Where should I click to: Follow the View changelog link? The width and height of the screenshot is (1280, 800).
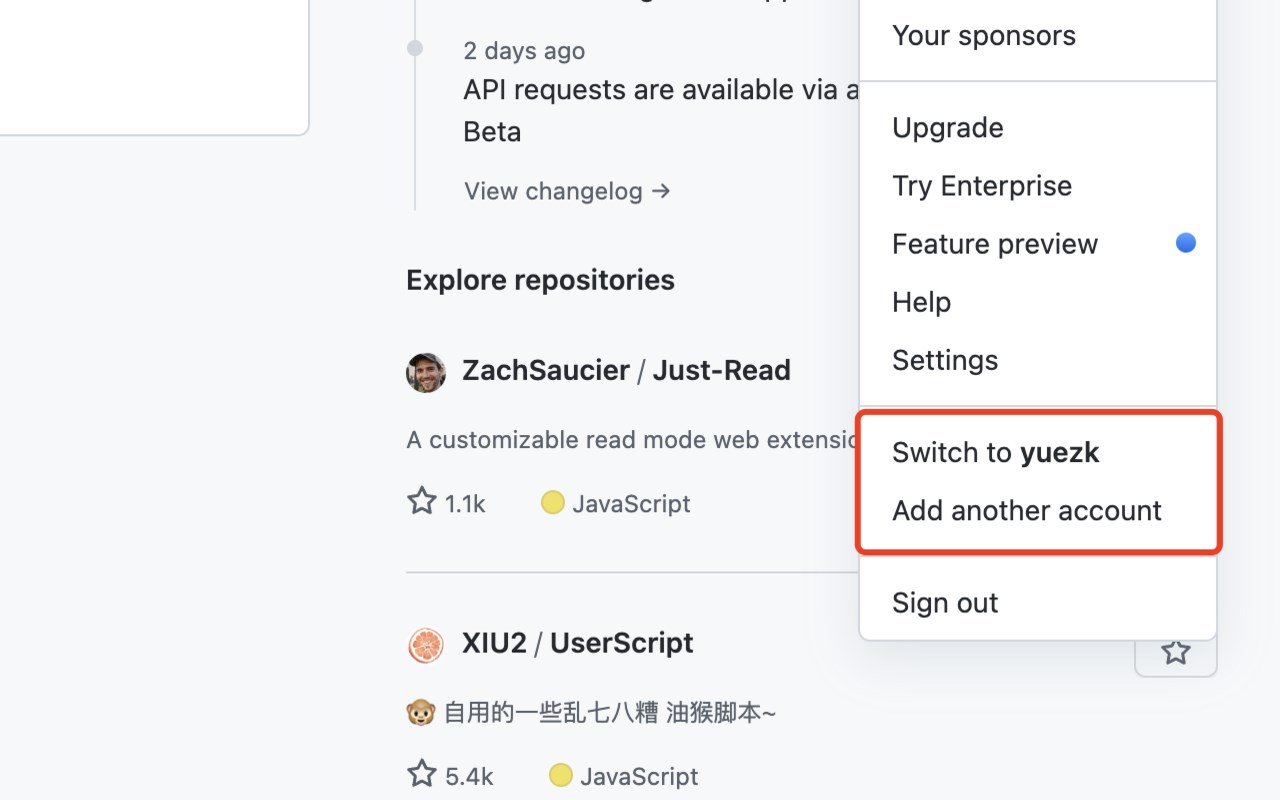567,191
